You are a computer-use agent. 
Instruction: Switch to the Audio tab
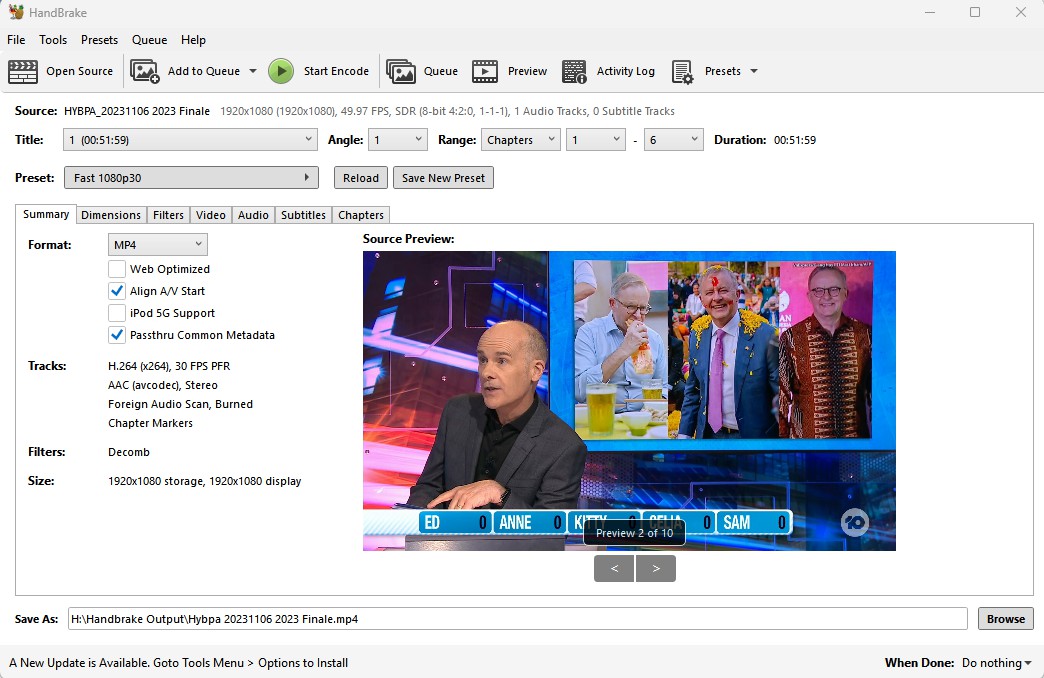253,215
